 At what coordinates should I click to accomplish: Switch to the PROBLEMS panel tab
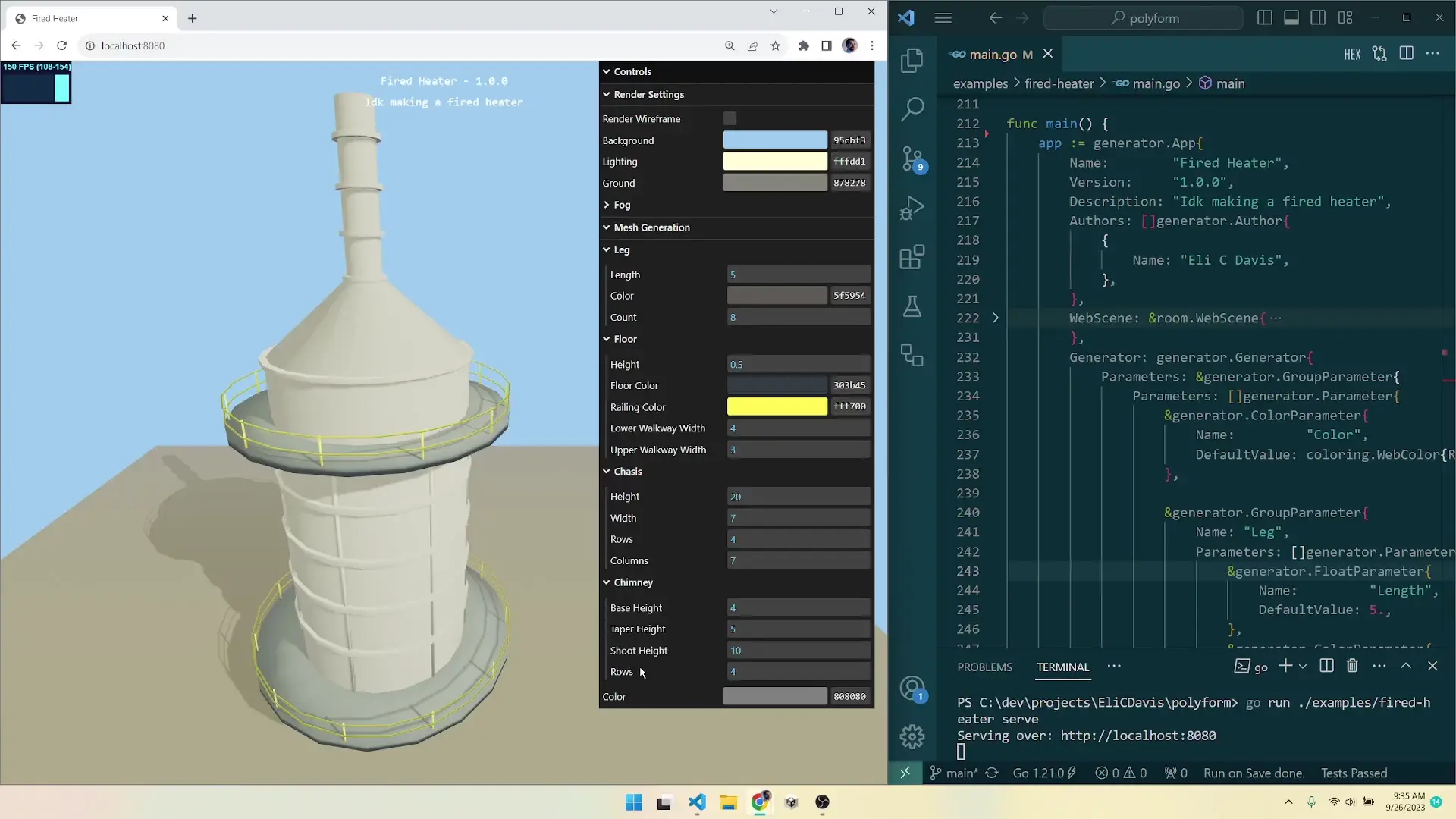(x=984, y=667)
